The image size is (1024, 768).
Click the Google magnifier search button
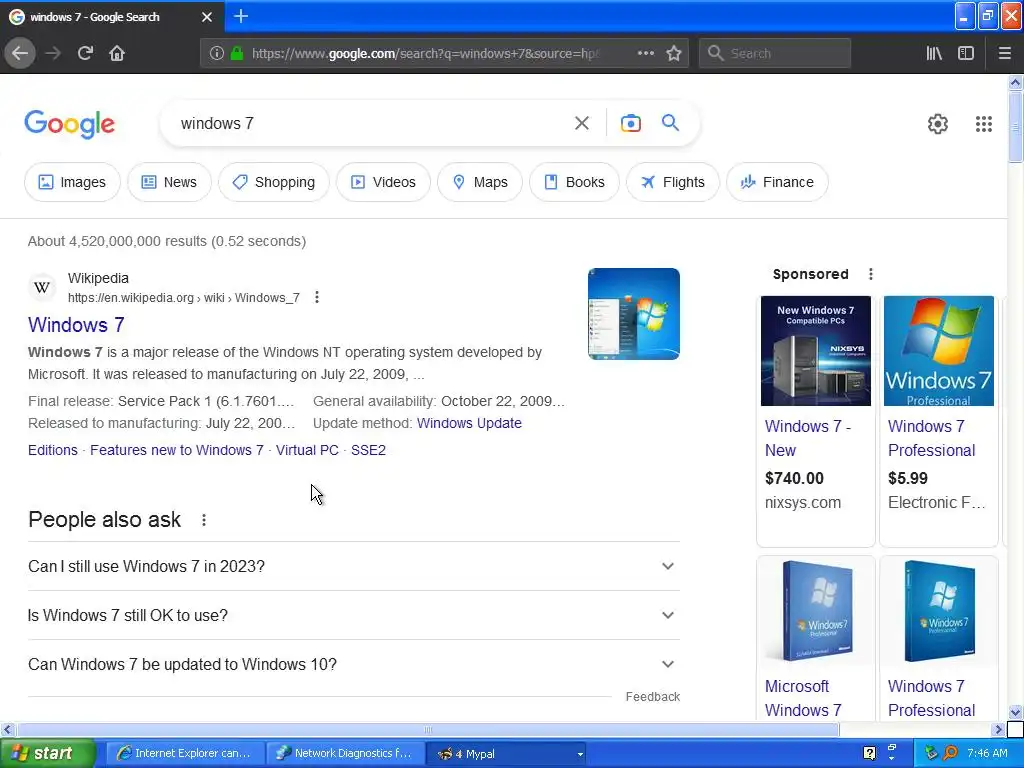pyautogui.click(x=670, y=122)
